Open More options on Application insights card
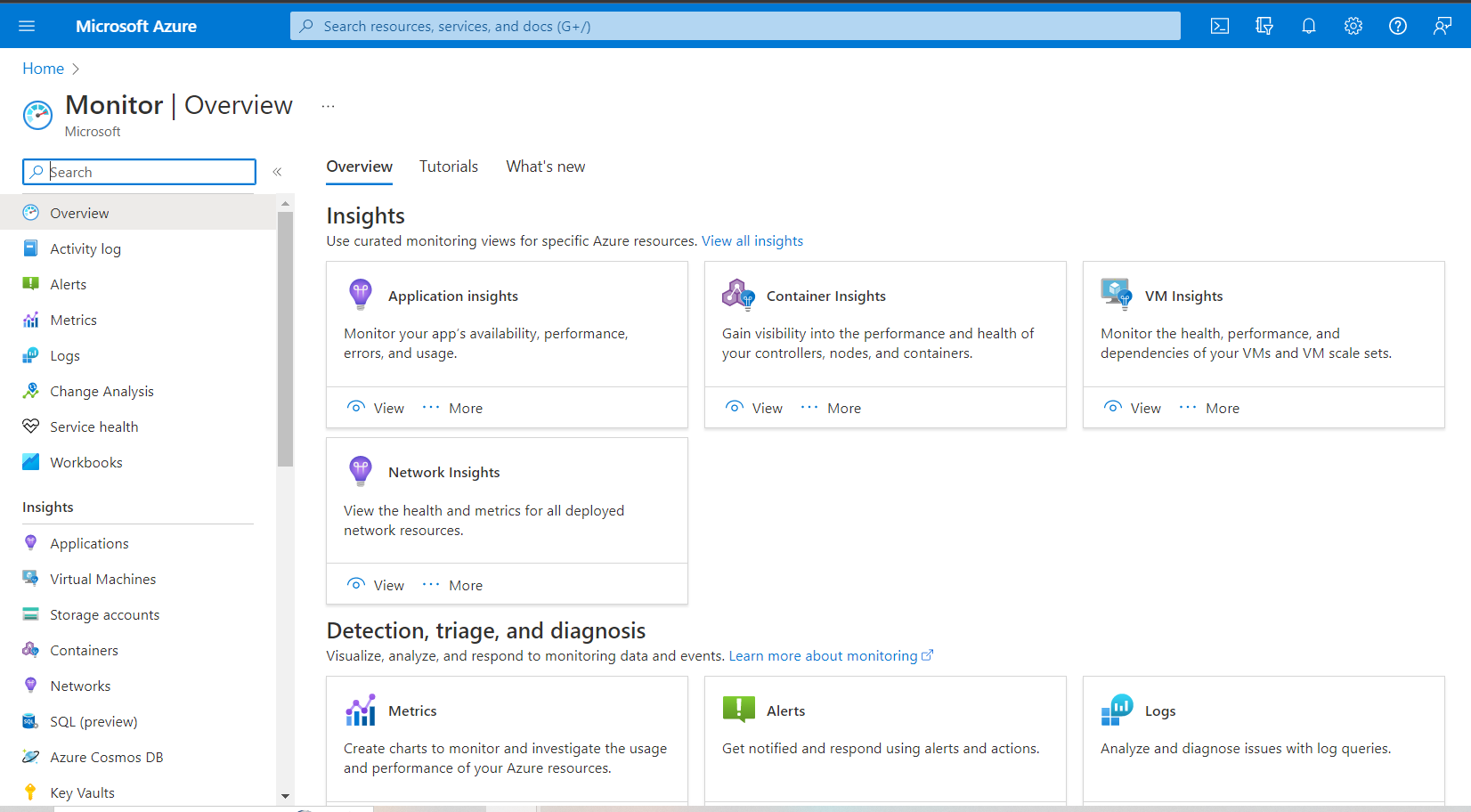Viewport: 1471px width, 812px height. coord(452,408)
